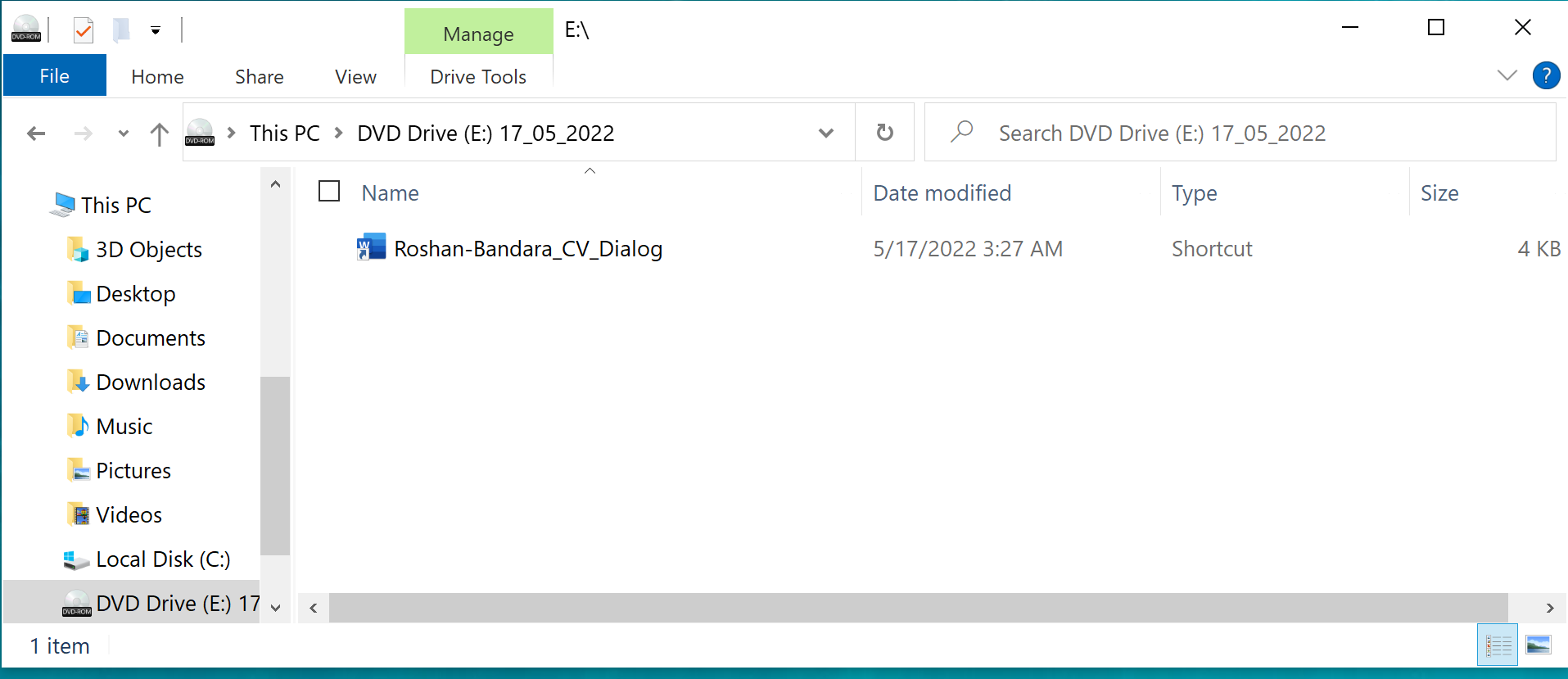
Task: Click the New folder quick access icon
Action: tap(121, 30)
